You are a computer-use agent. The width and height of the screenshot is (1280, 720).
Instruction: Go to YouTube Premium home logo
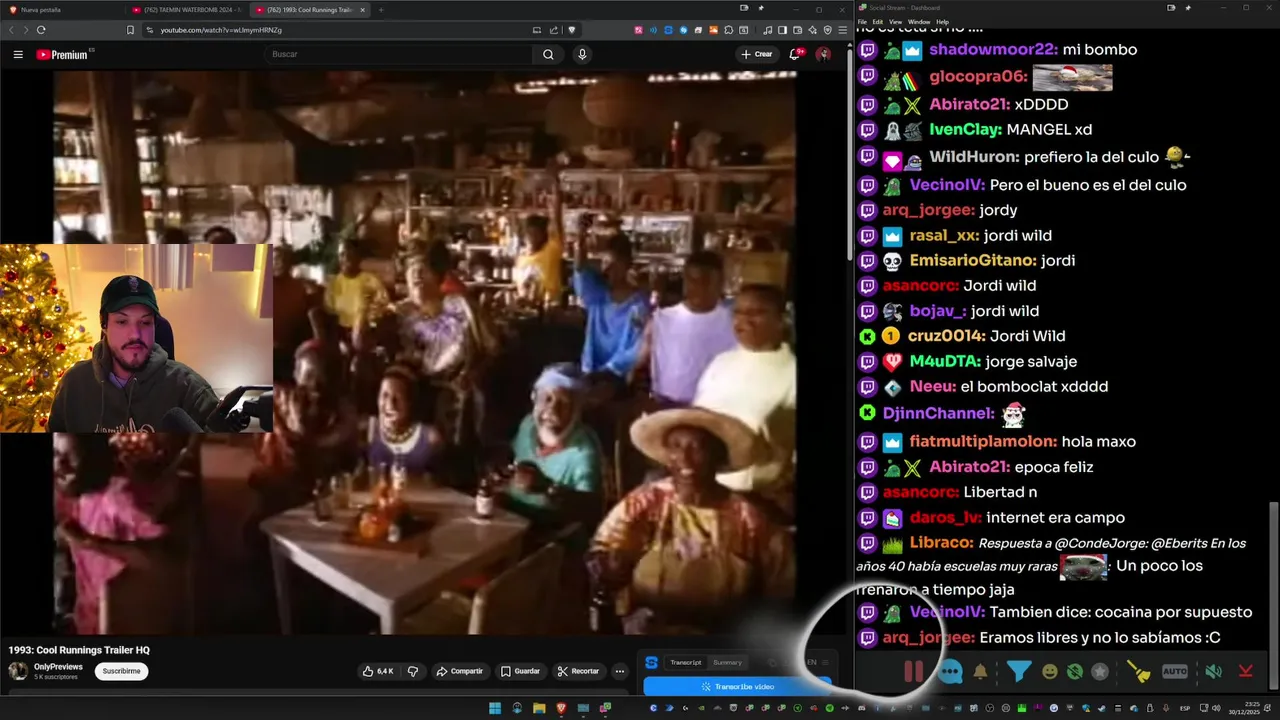(64, 54)
